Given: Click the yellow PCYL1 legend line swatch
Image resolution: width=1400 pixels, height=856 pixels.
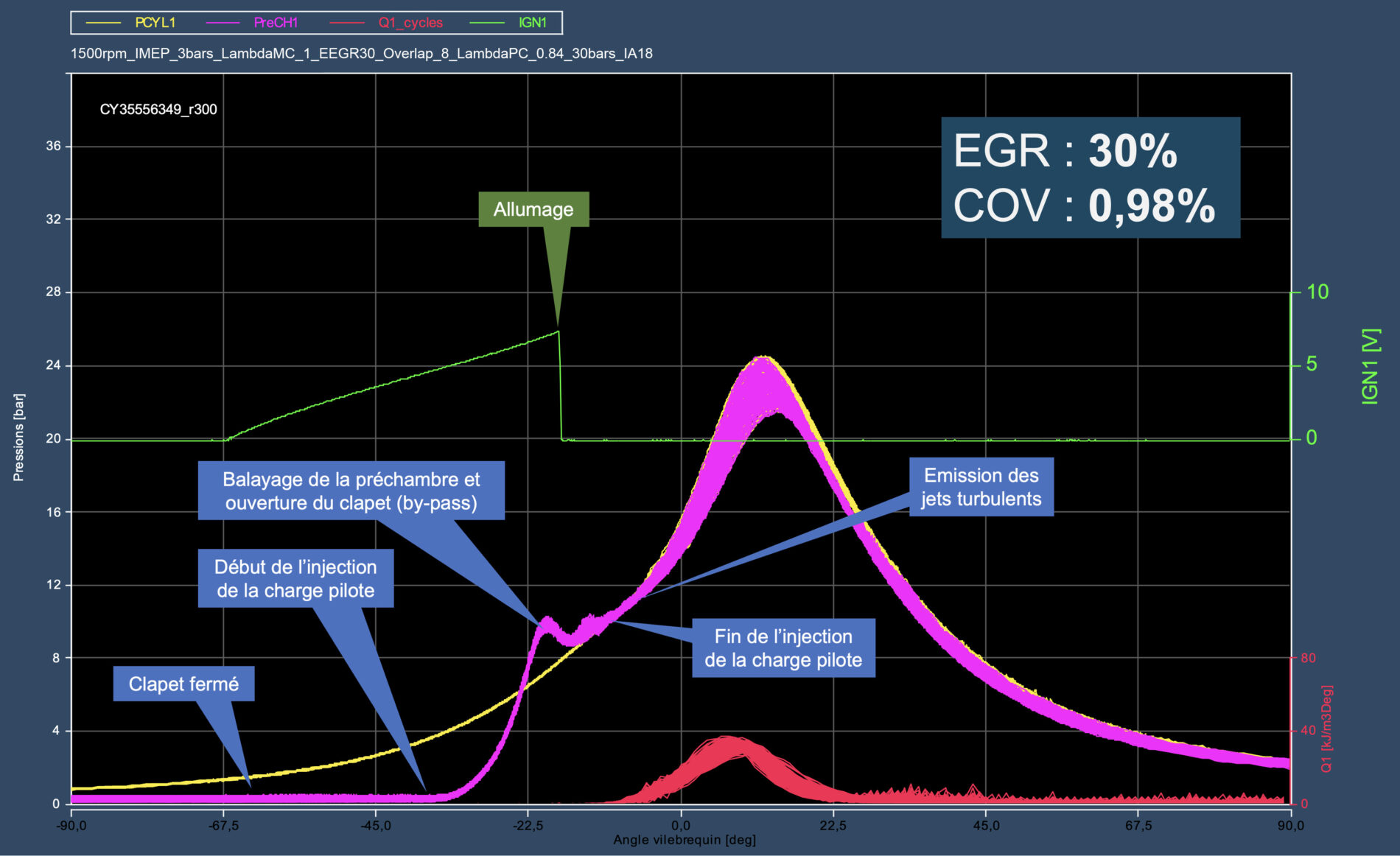Looking at the screenshot, I should [x=103, y=23].
